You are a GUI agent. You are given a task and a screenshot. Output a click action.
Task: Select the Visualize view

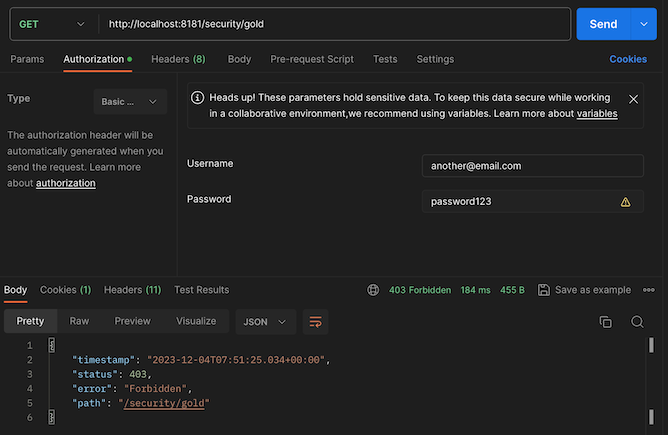pos(196,321)
